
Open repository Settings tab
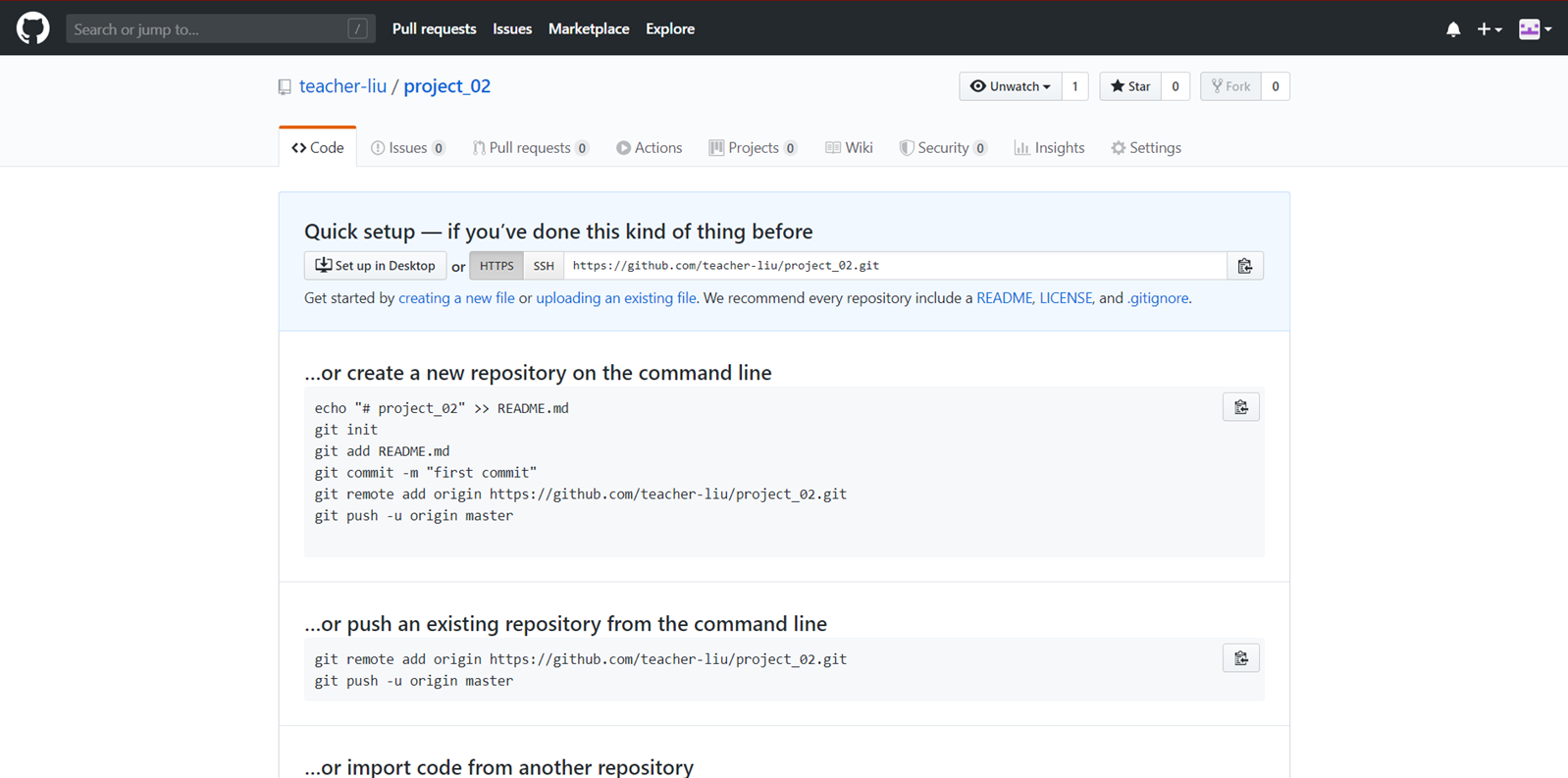1145,148
